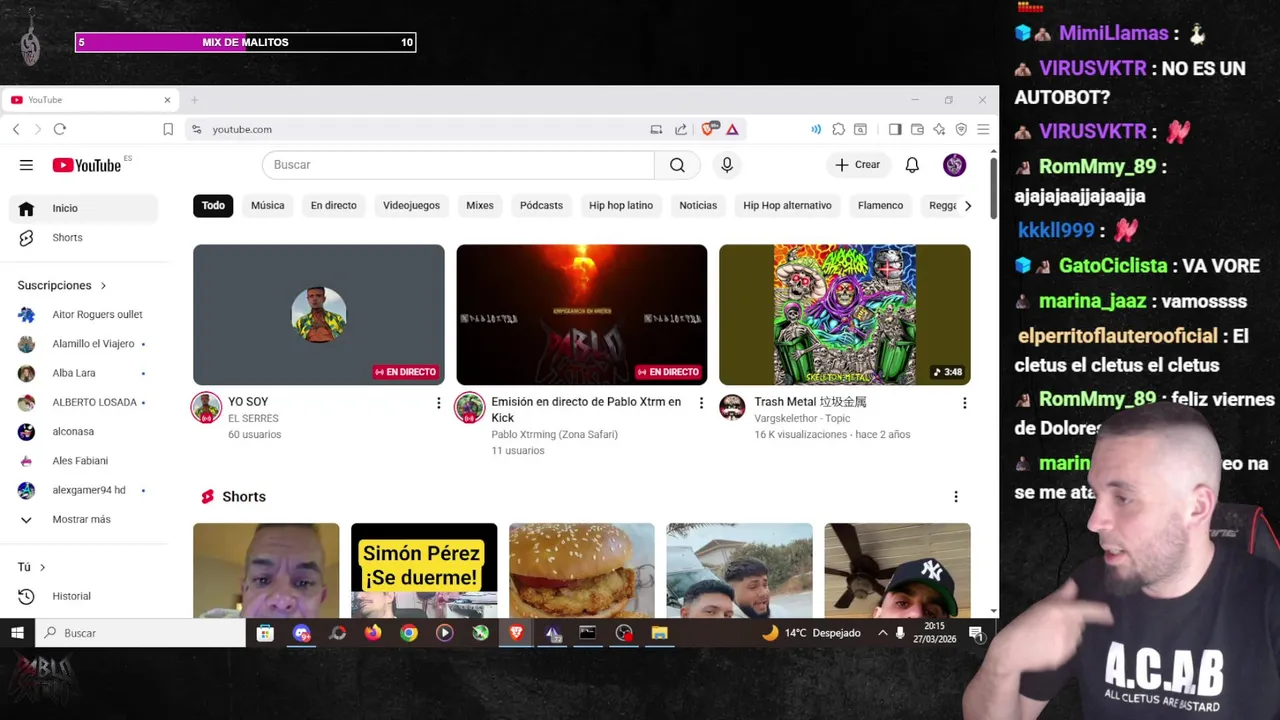Viewport: 1280px width, 720px height.
Task: Expand the Suscripciones section arrow
Action: point(103,286)
